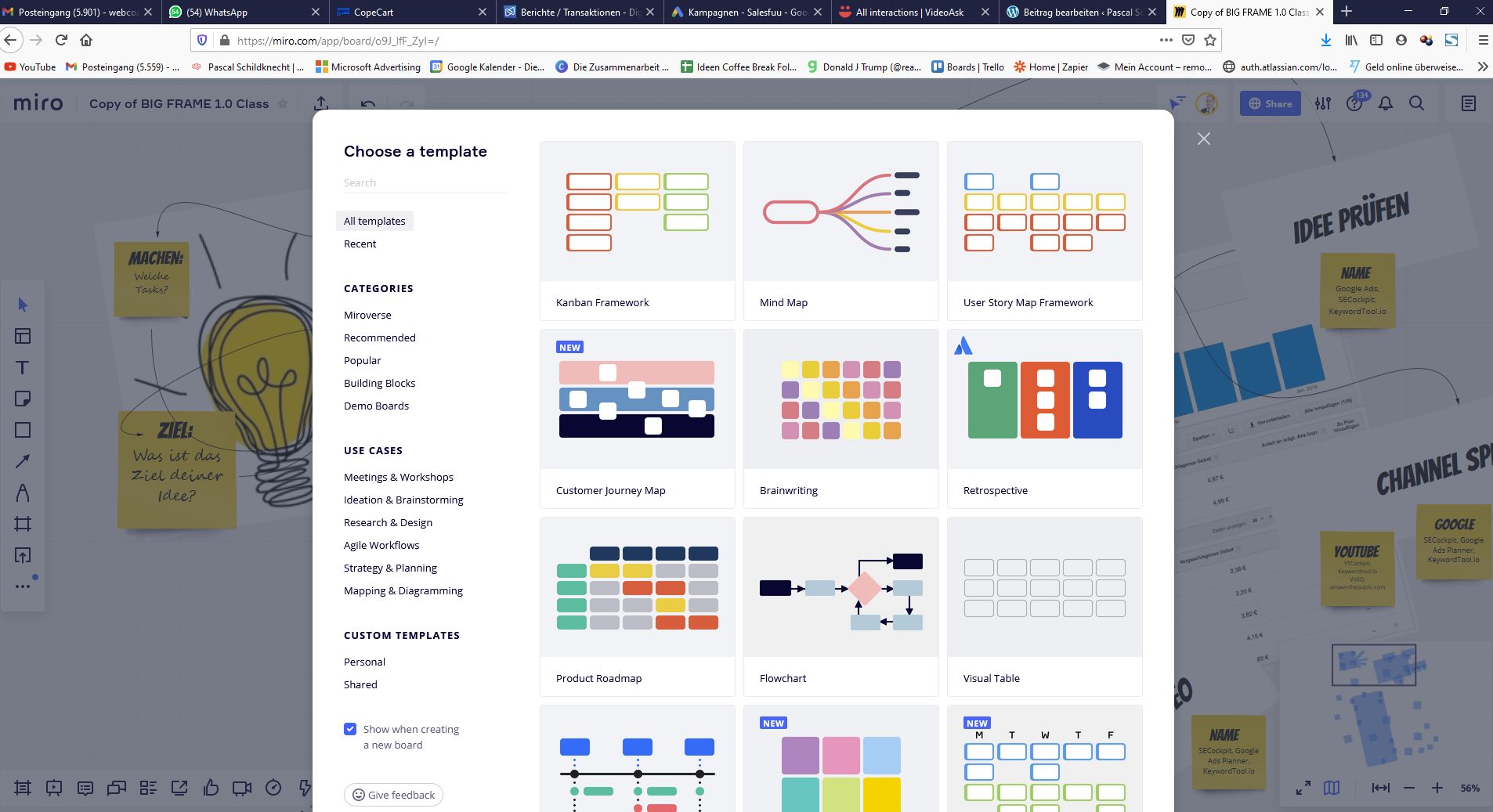The image size is (1493, 812).
Task: Choose the Visual Table template
Action: tap(1044, 607)
